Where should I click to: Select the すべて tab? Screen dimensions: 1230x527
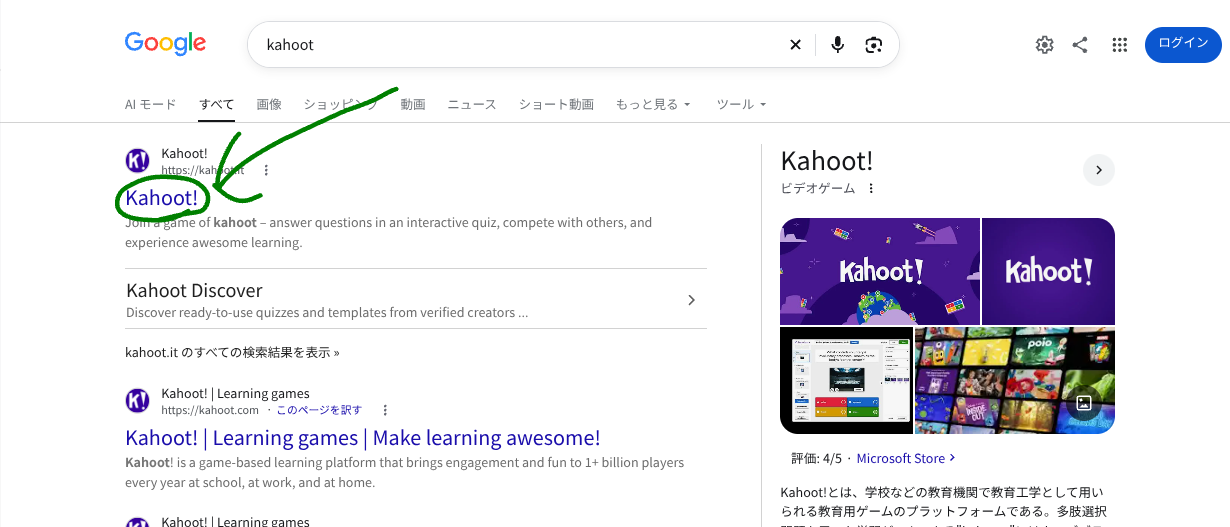point(216,104)
